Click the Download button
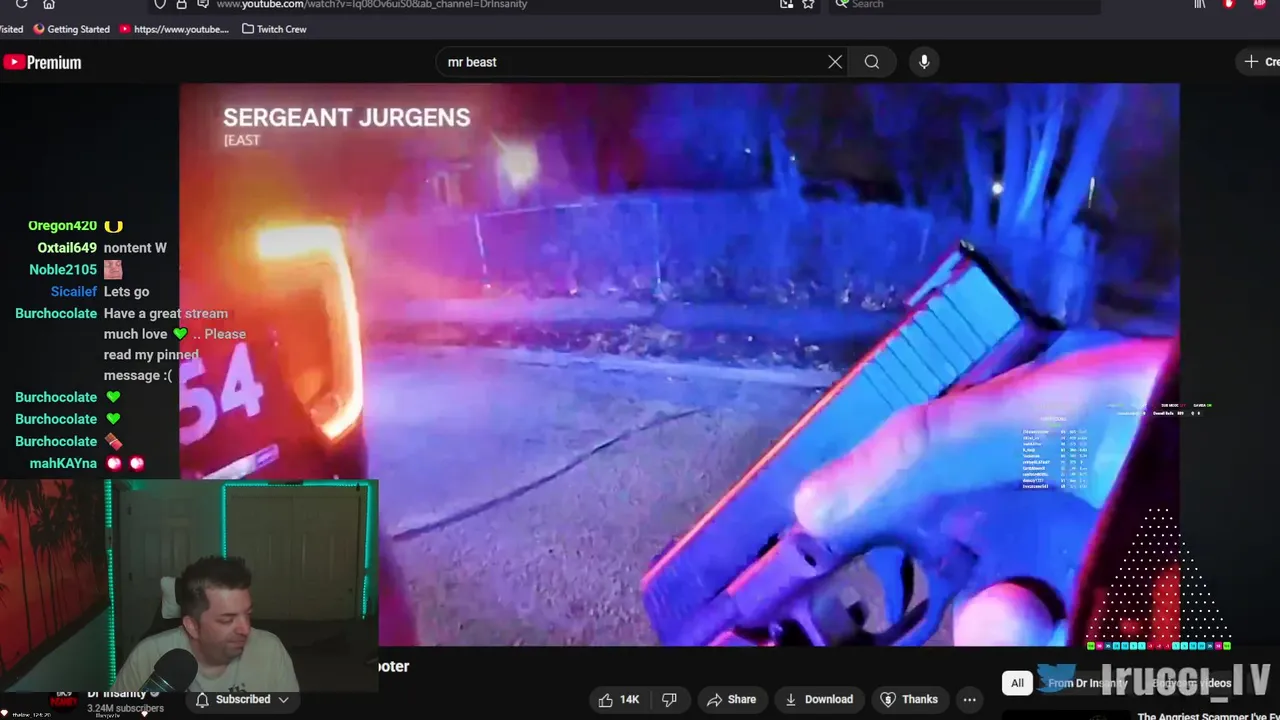The width and height of the screenshot is (1280, 720). click(x=819, y=699)
